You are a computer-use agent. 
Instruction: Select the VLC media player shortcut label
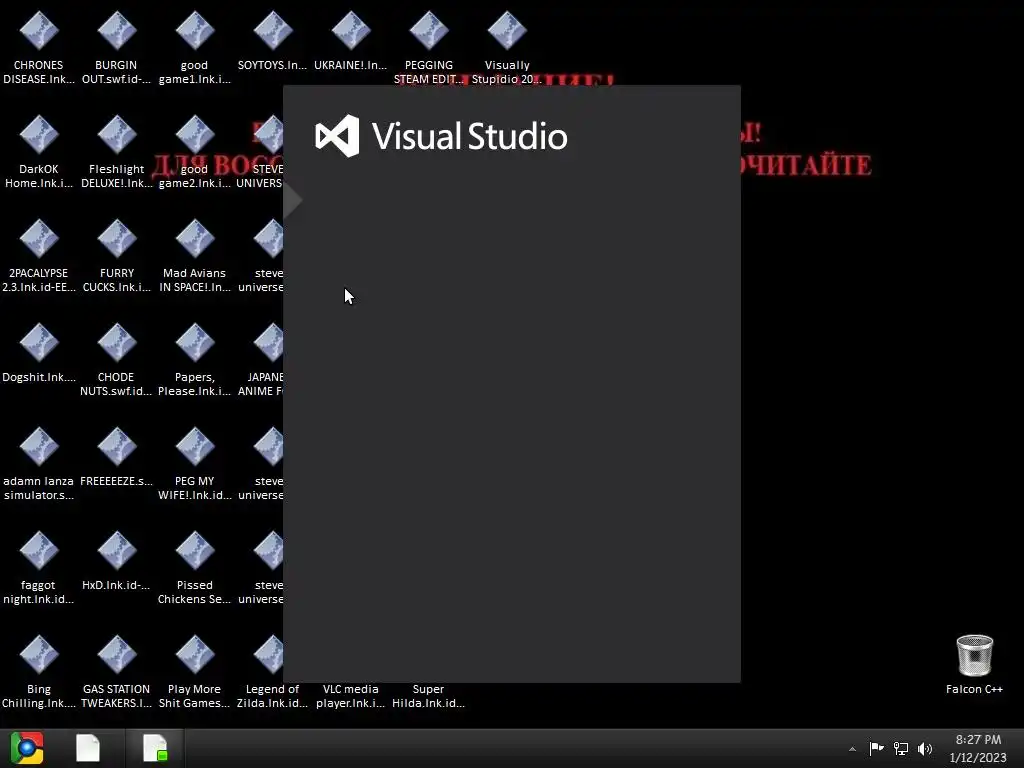click(351, 696)
